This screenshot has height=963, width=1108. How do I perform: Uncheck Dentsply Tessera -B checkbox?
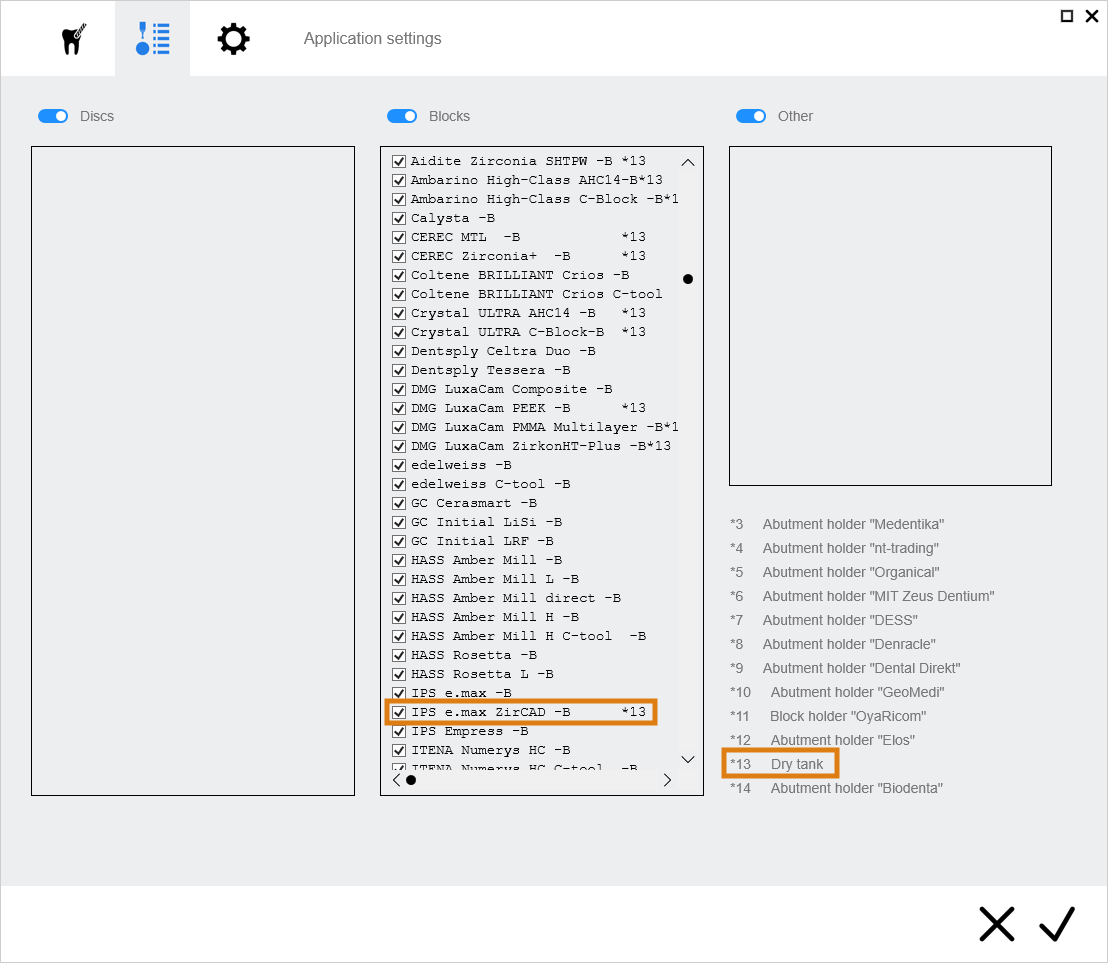[399, 370]
